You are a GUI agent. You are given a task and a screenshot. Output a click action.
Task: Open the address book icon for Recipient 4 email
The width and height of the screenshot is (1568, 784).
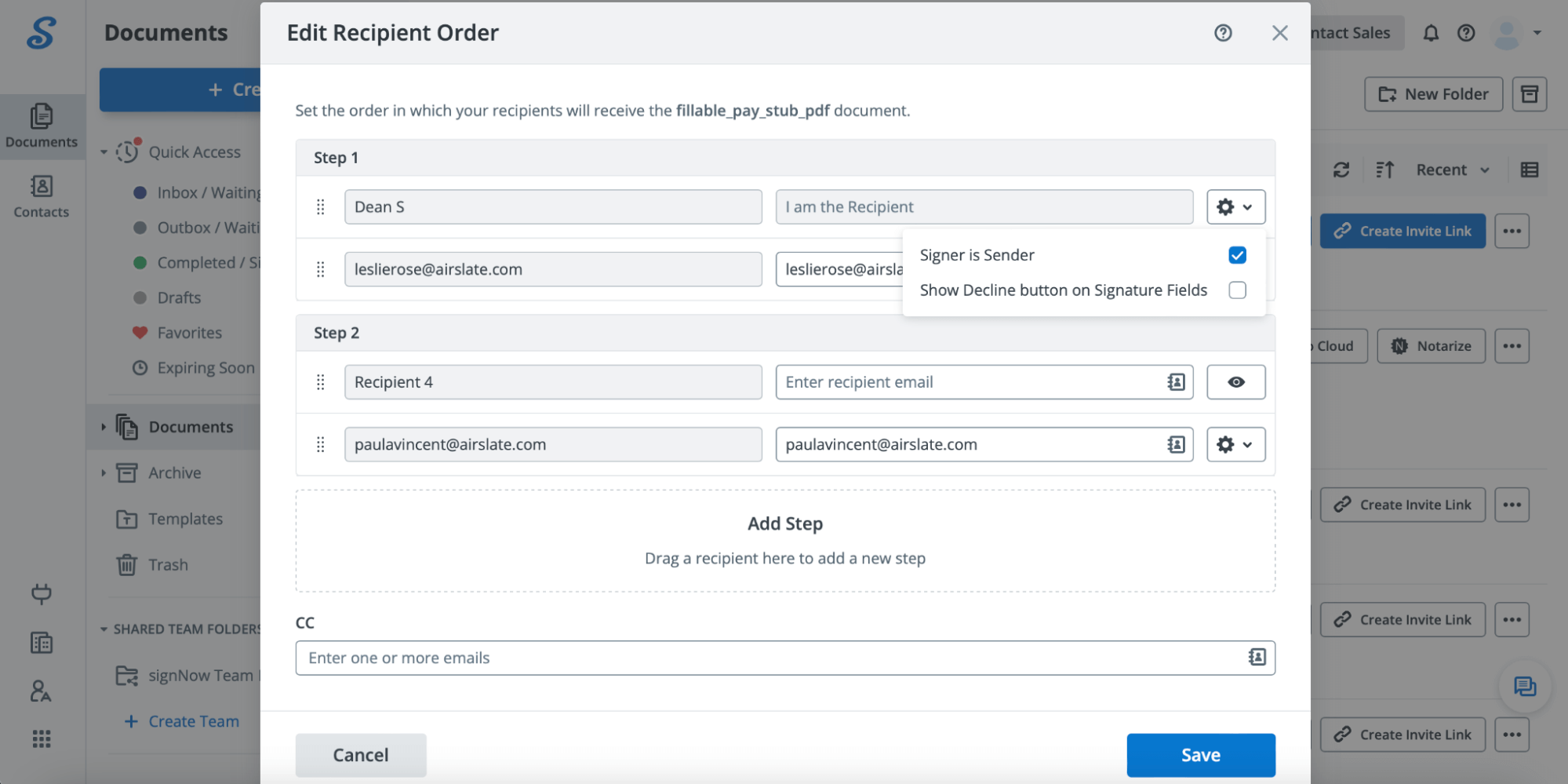pyautogui.click(x=1174, y=382)
